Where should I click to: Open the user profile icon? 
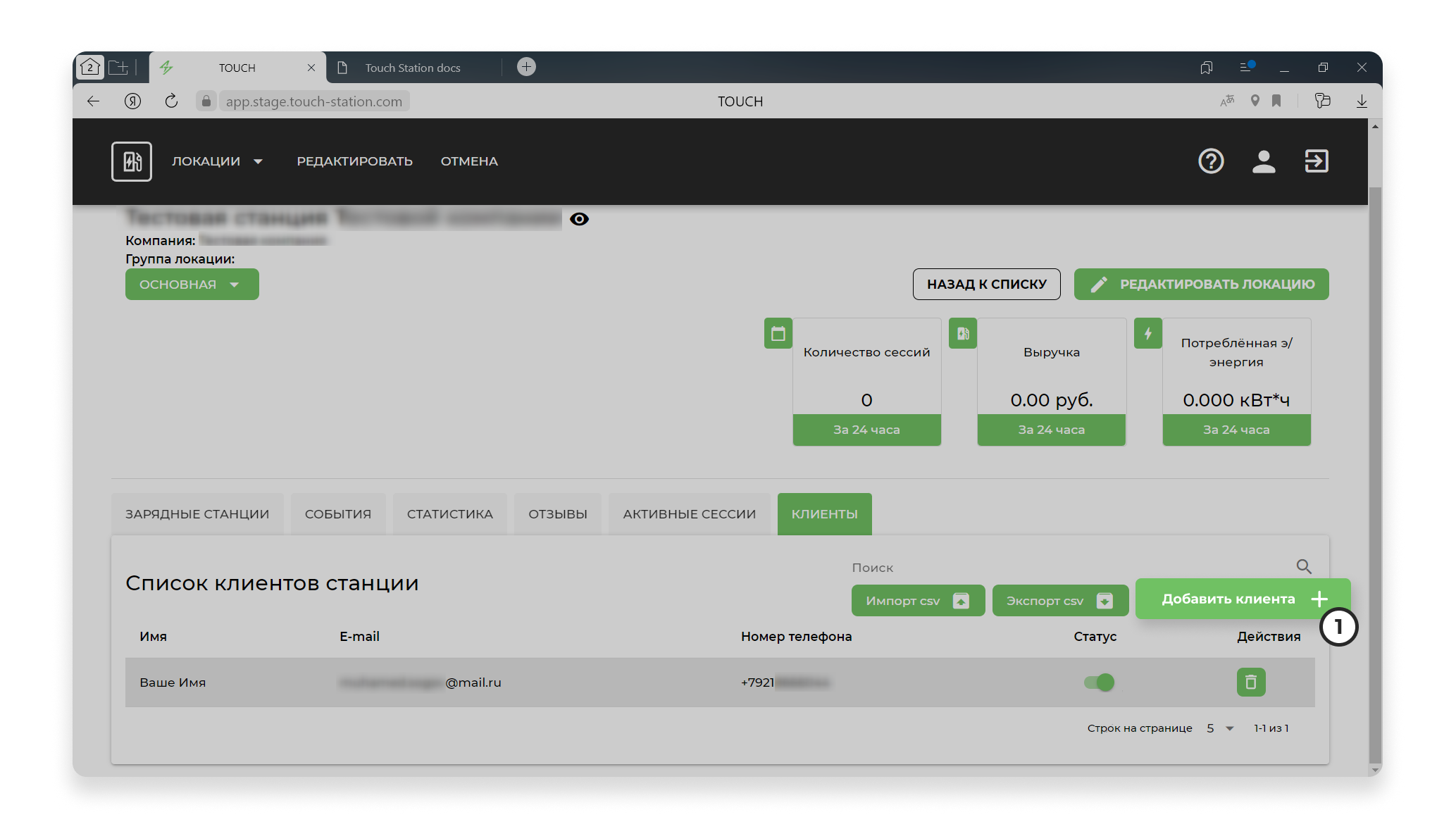pyautogui.click(x=1264, y=161)
